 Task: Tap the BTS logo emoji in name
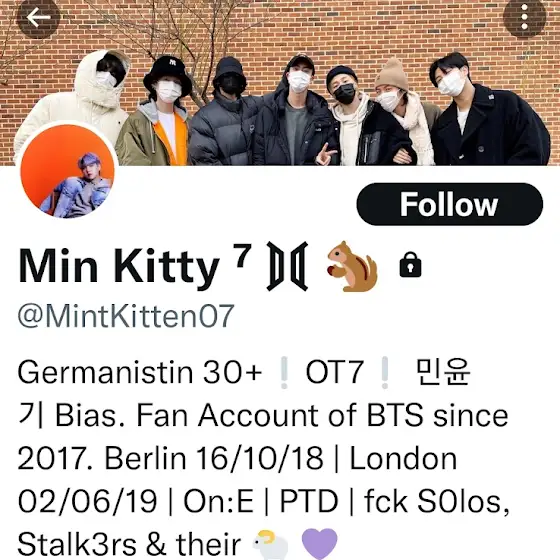288,266
